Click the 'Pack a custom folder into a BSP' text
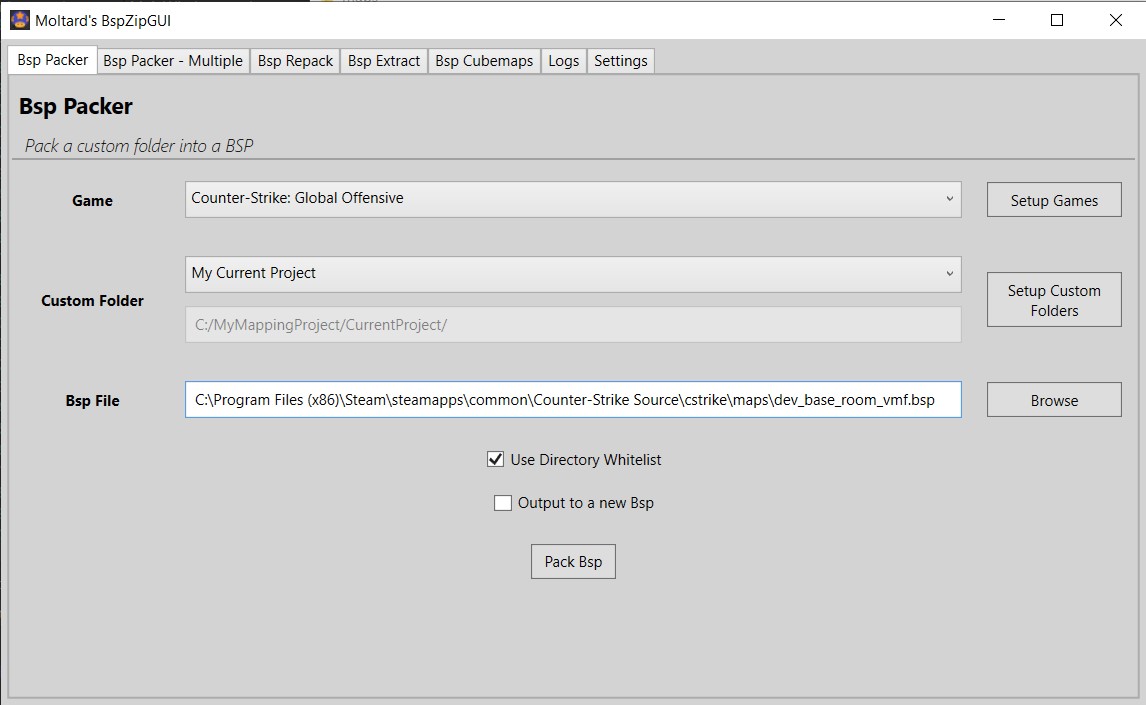 tap(139, 146)
